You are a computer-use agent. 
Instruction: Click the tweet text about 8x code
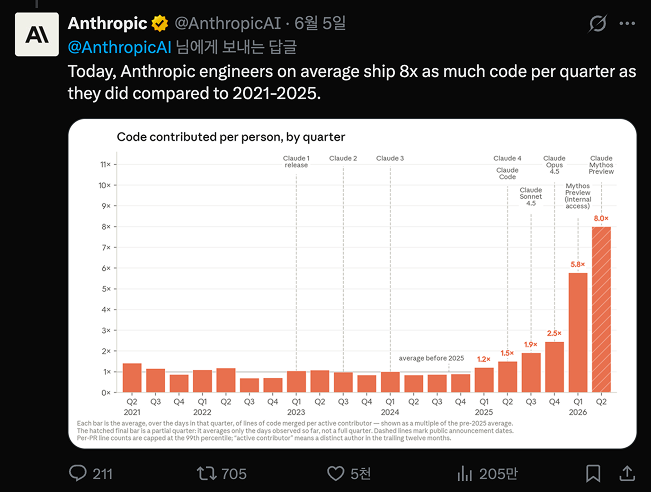(x=352, y=82)
